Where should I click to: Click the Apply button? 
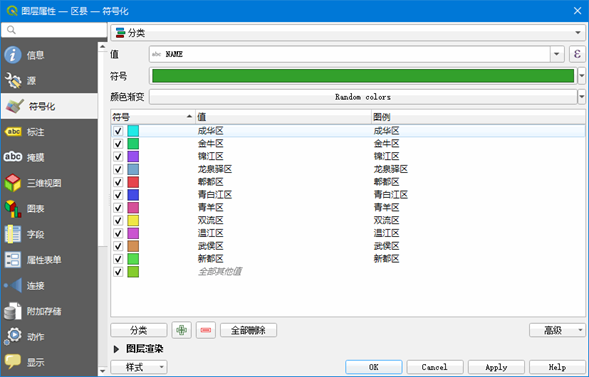pyautogui.click(x=496, y=367)
